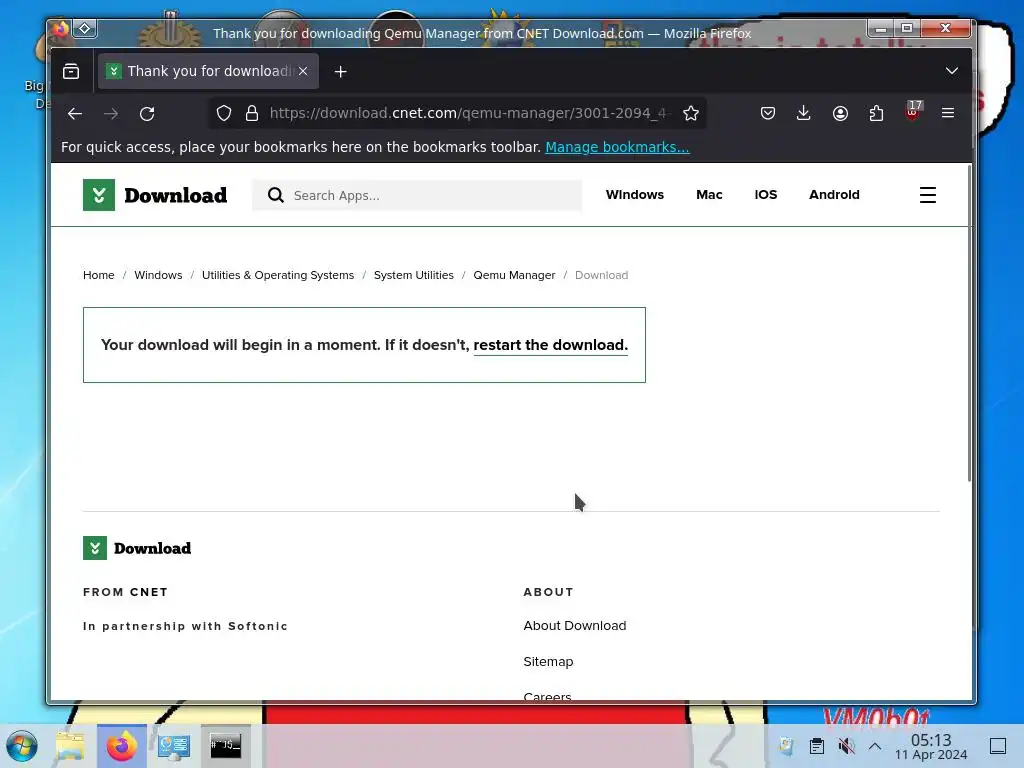Viewport: 1024px width, 768px height.
Task: Click the padlock site info icon
Action: click(x=251, y=114)
